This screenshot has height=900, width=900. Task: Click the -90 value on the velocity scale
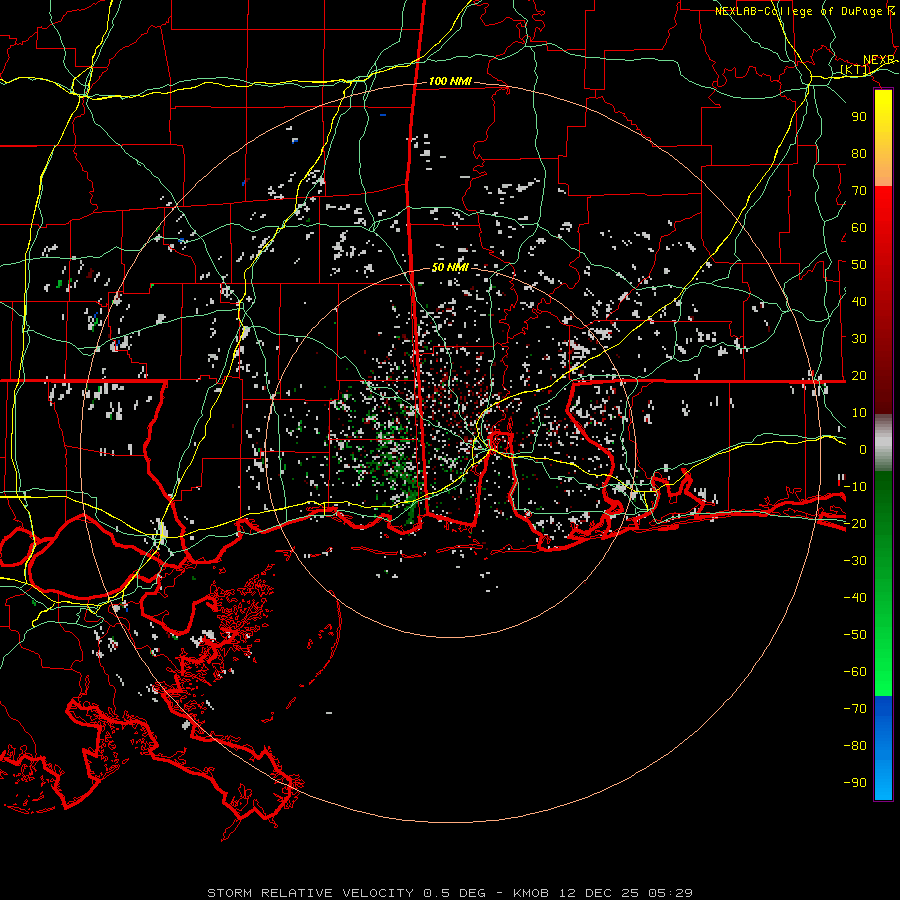pyautogui.click(x=855, y=783)
